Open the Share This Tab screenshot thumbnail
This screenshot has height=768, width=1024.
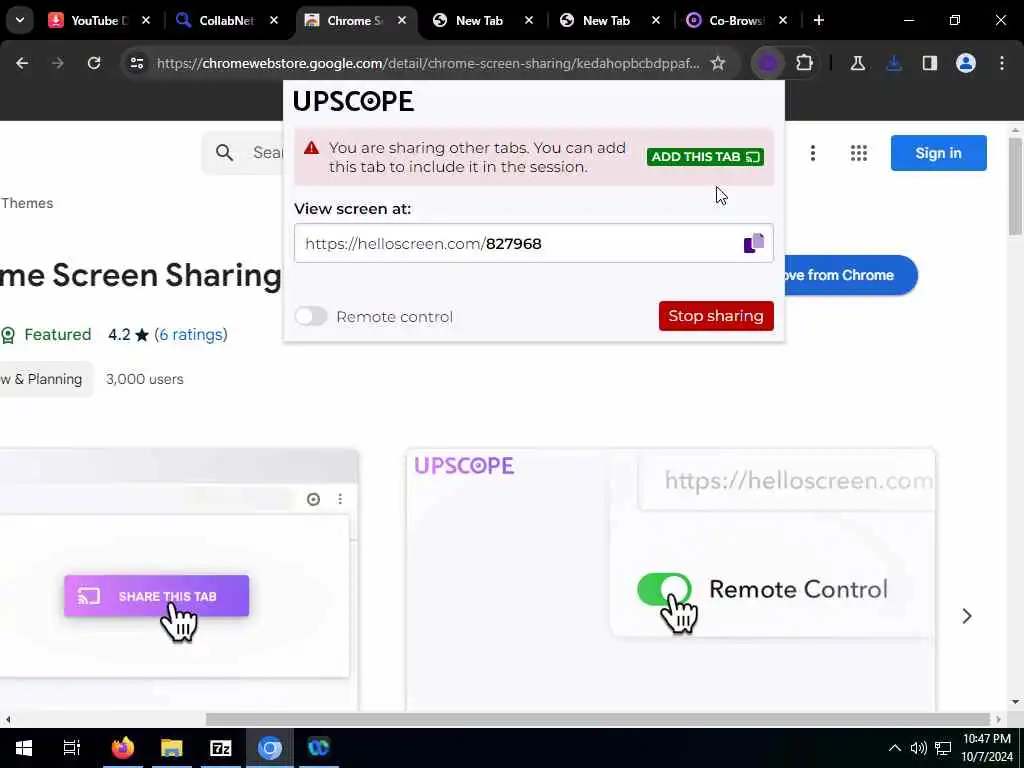178,579
